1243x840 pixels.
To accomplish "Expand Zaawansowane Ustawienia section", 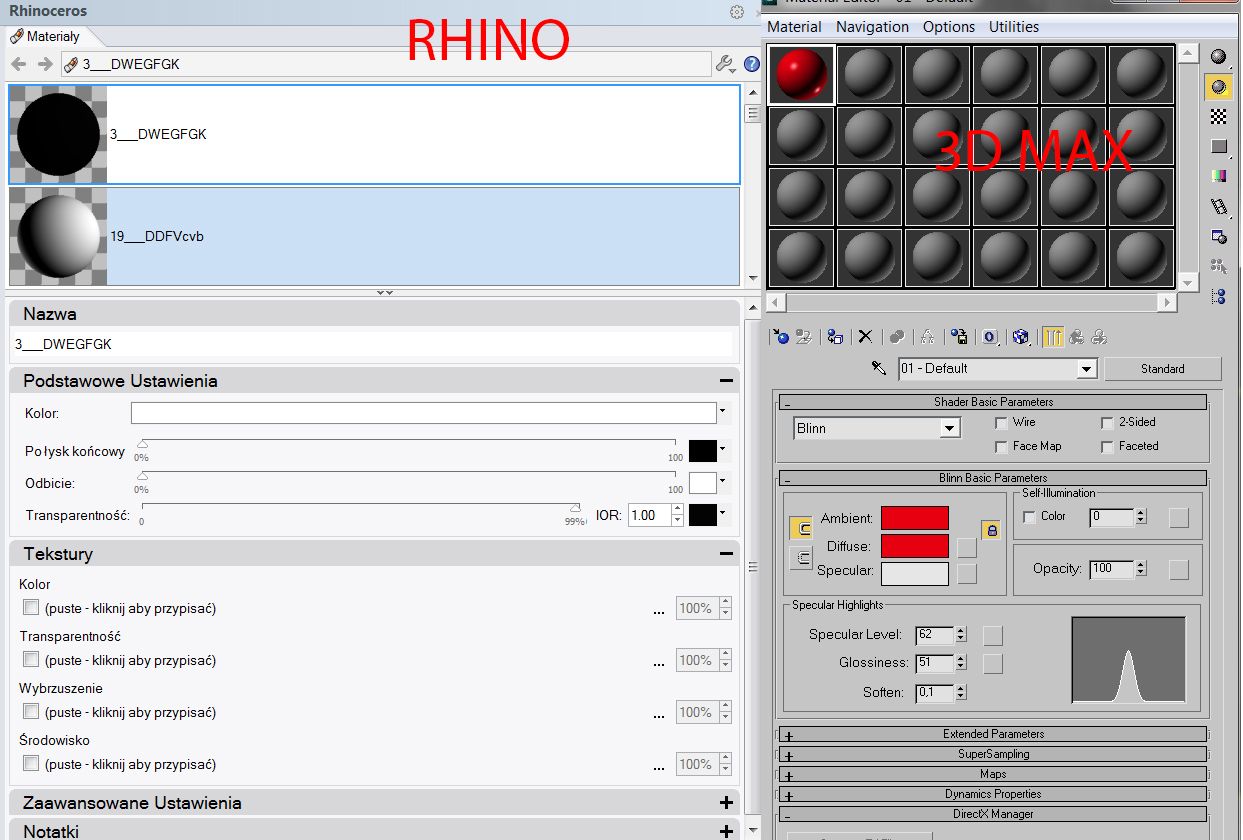I will [726, 803].
